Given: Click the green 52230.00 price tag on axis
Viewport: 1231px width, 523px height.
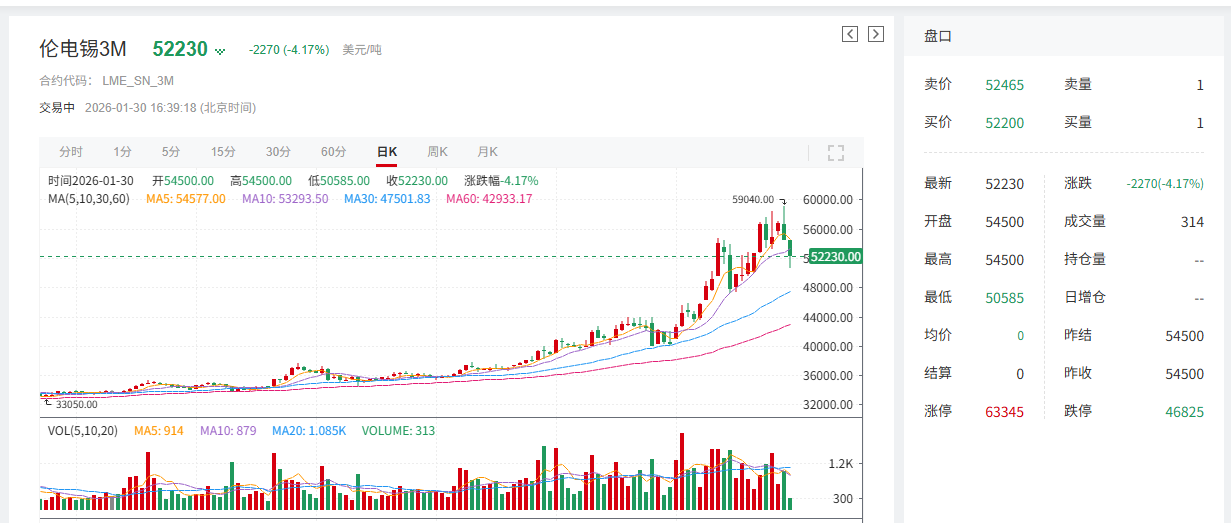Looking at the screenshot, I should click(x=835, y=257).
